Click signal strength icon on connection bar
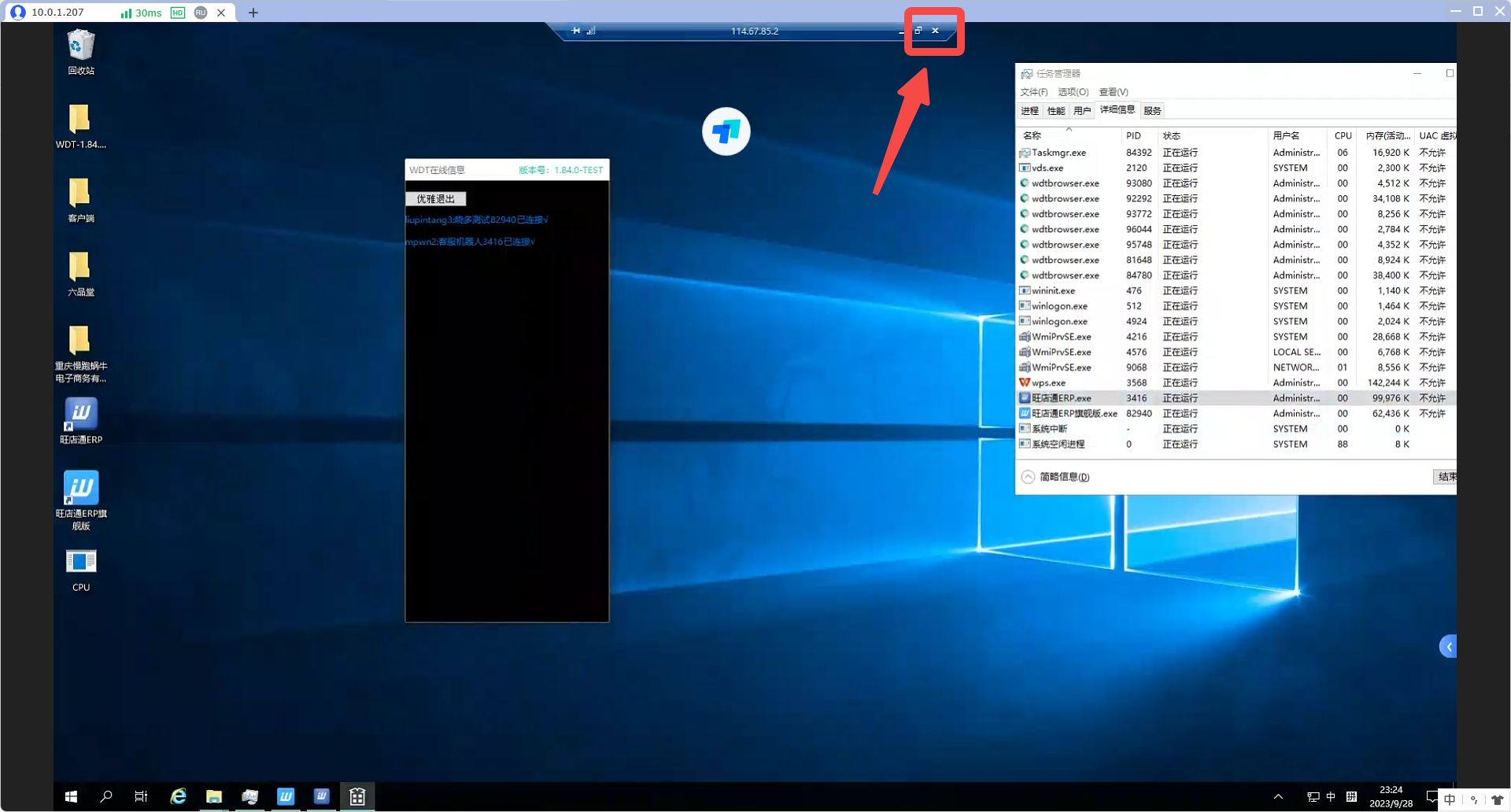The image size is (1511, 812). (591, 31)
